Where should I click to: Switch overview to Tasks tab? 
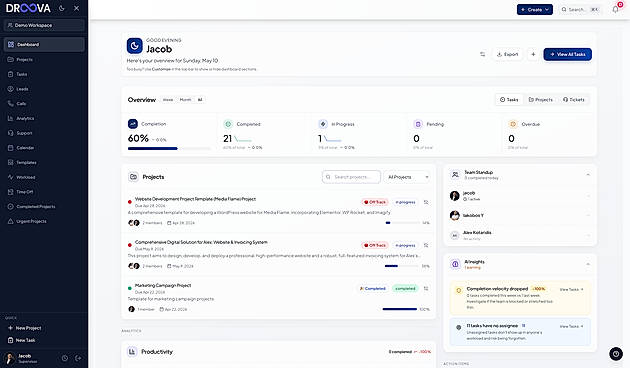coord(509,100)
